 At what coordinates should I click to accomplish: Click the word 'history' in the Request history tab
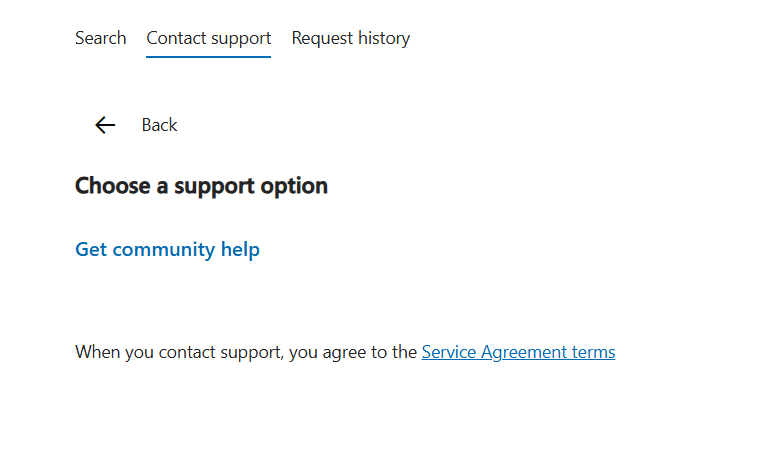pos(383,38)
